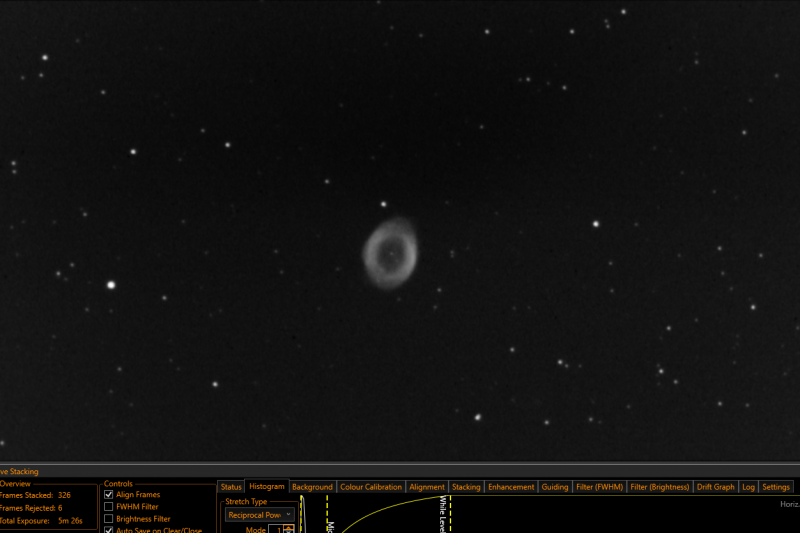Click the Frames Stacked: 326 readout
Image resolution: width=800 pixels, height=533 pixels.
[35, 495]
